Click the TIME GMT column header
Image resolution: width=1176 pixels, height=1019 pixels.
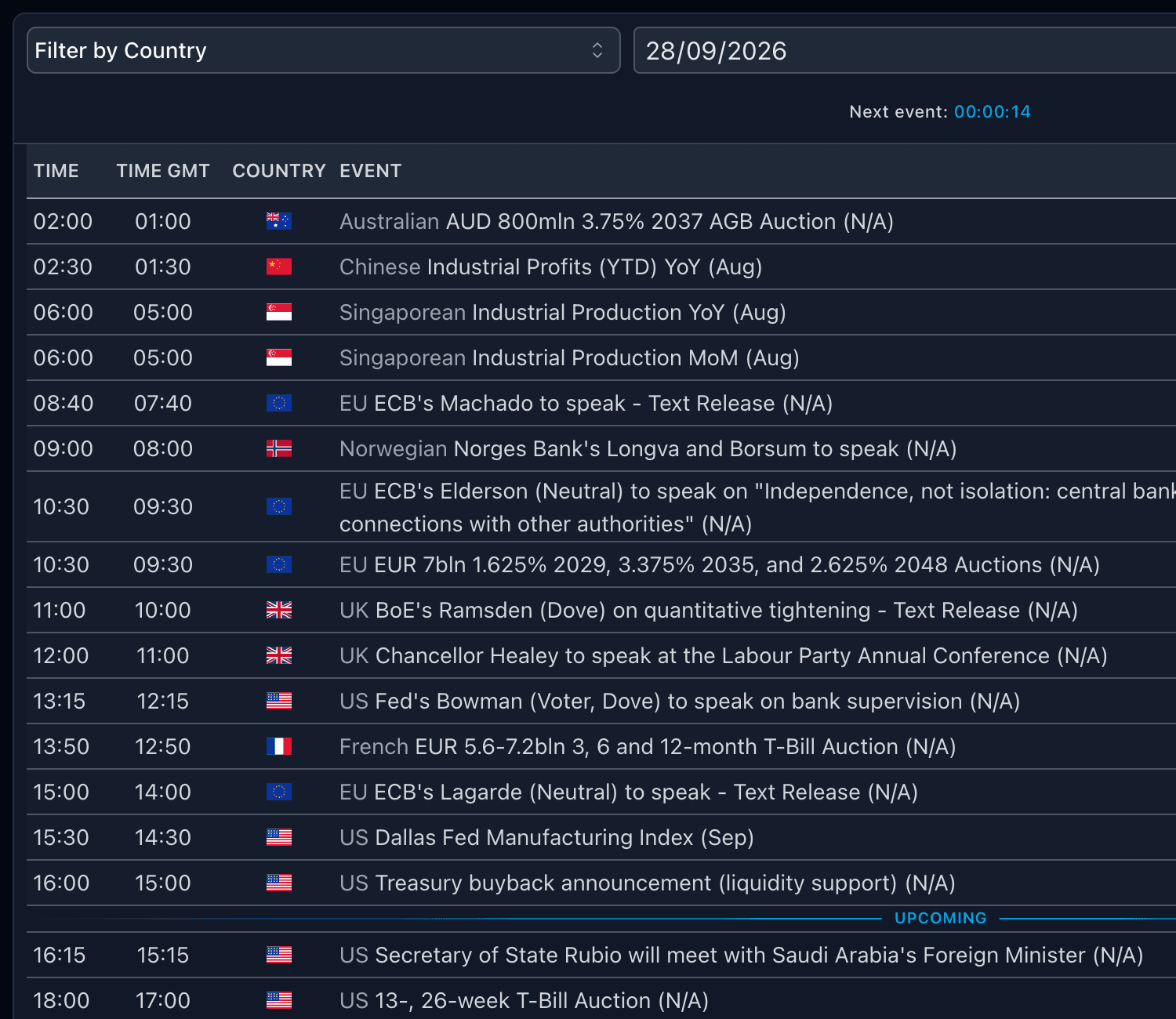click(x=163, y=171)
